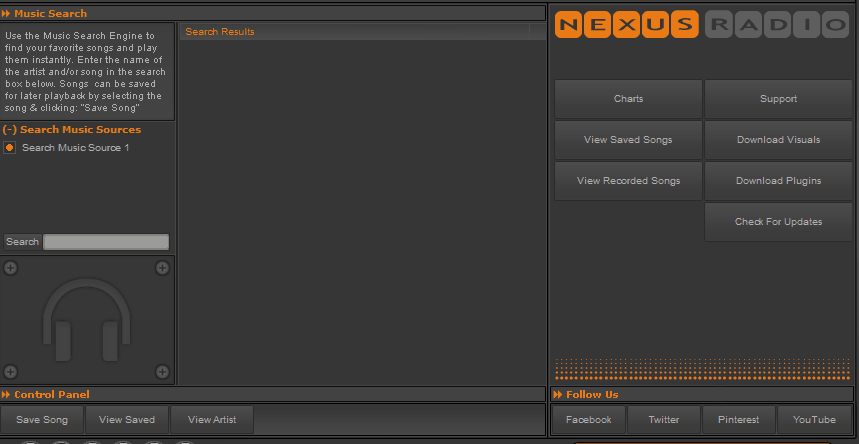Open the Twitter link

tap(663, 420)
